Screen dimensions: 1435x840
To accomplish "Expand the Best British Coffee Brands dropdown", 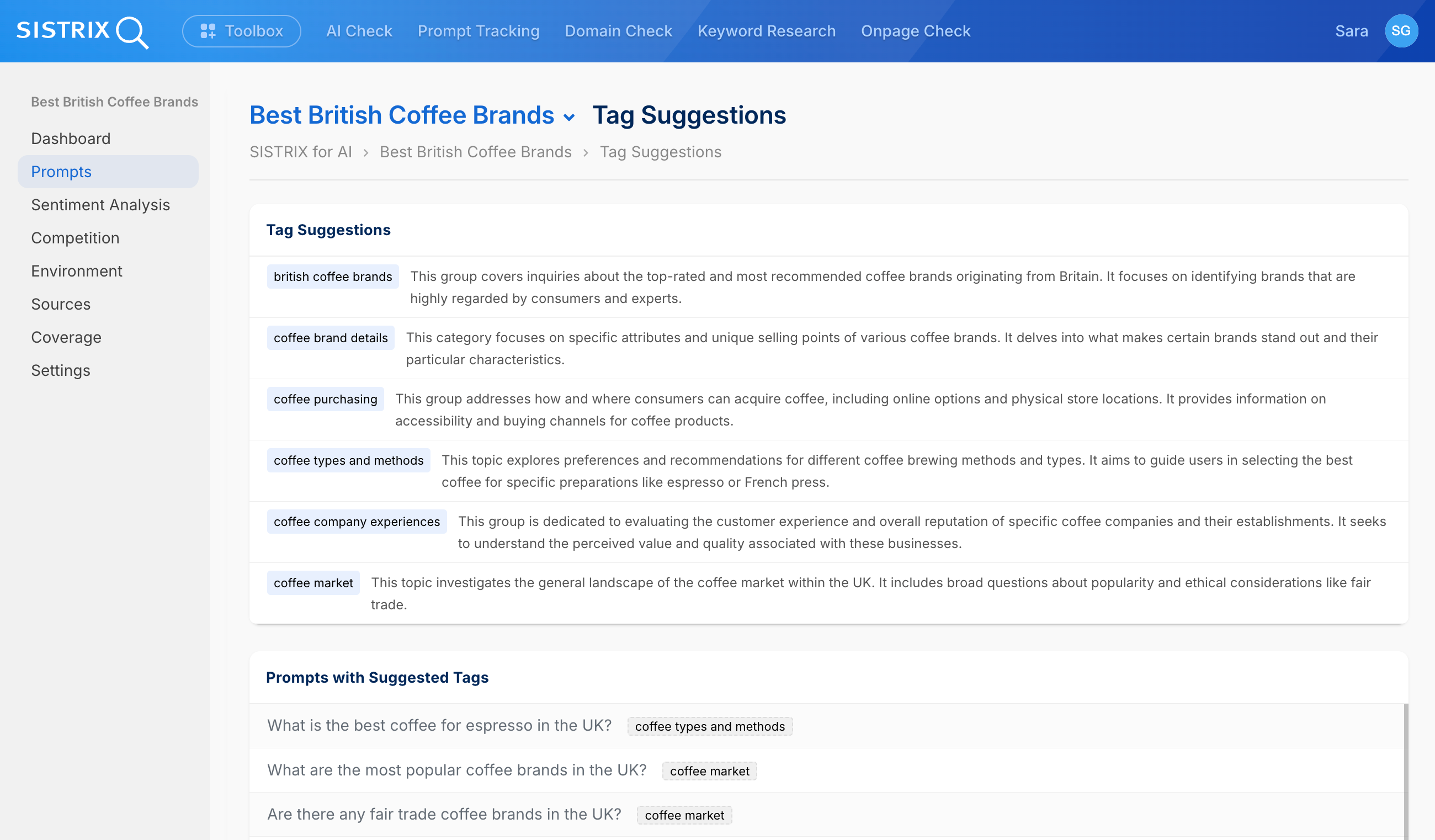I will pos(569,117).
